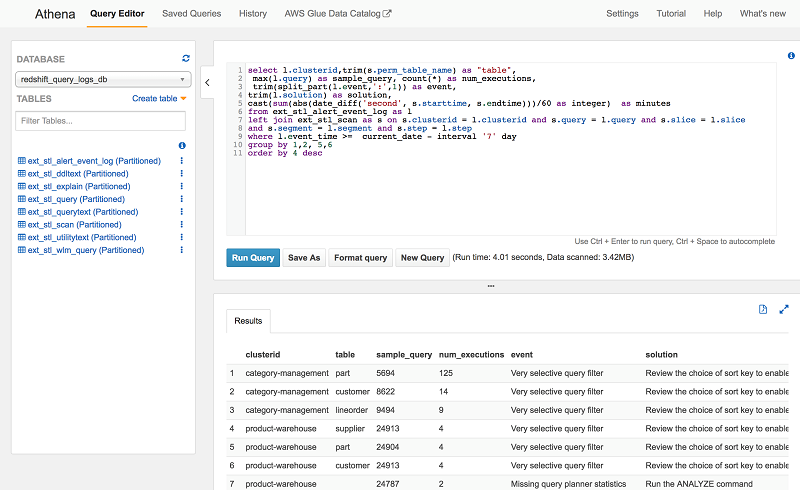
Task: Click the query editor info icon
Action: point(791,56)
